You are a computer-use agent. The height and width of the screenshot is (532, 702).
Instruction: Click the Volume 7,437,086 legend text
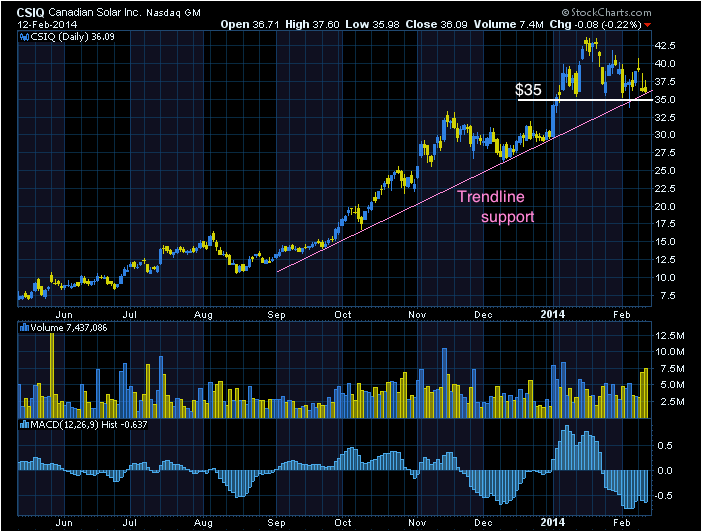pyautogui.click(x=68, y=328)
